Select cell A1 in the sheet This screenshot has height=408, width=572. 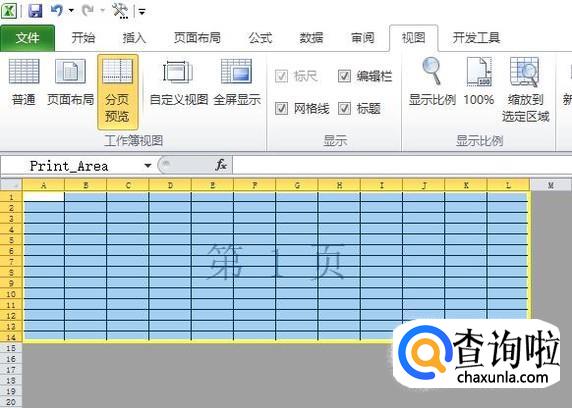click(x=44, y=197)
